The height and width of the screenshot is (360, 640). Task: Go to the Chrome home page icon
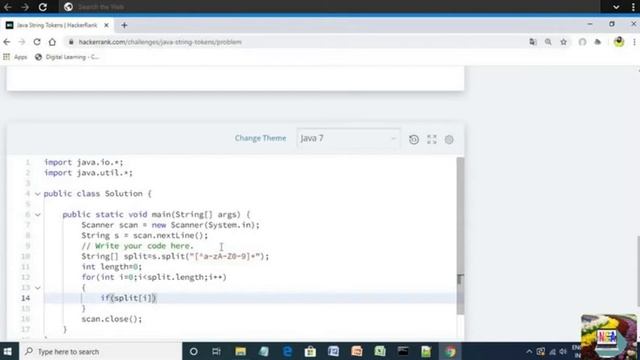52,42
